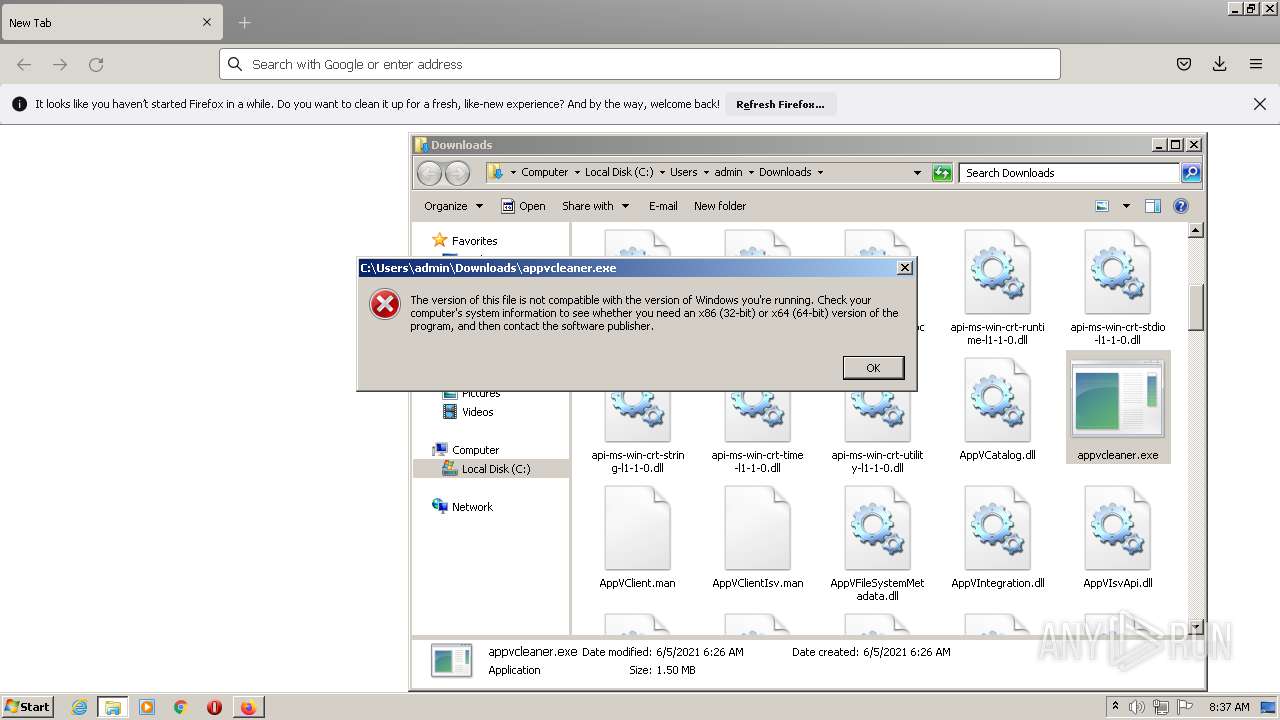Expand the view options dropdown arrow
The image size is (1280, 720).
click(1126, 206)
